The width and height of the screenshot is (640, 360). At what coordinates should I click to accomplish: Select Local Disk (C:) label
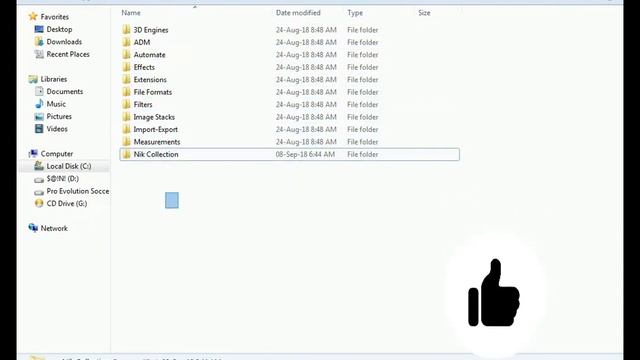69,166
